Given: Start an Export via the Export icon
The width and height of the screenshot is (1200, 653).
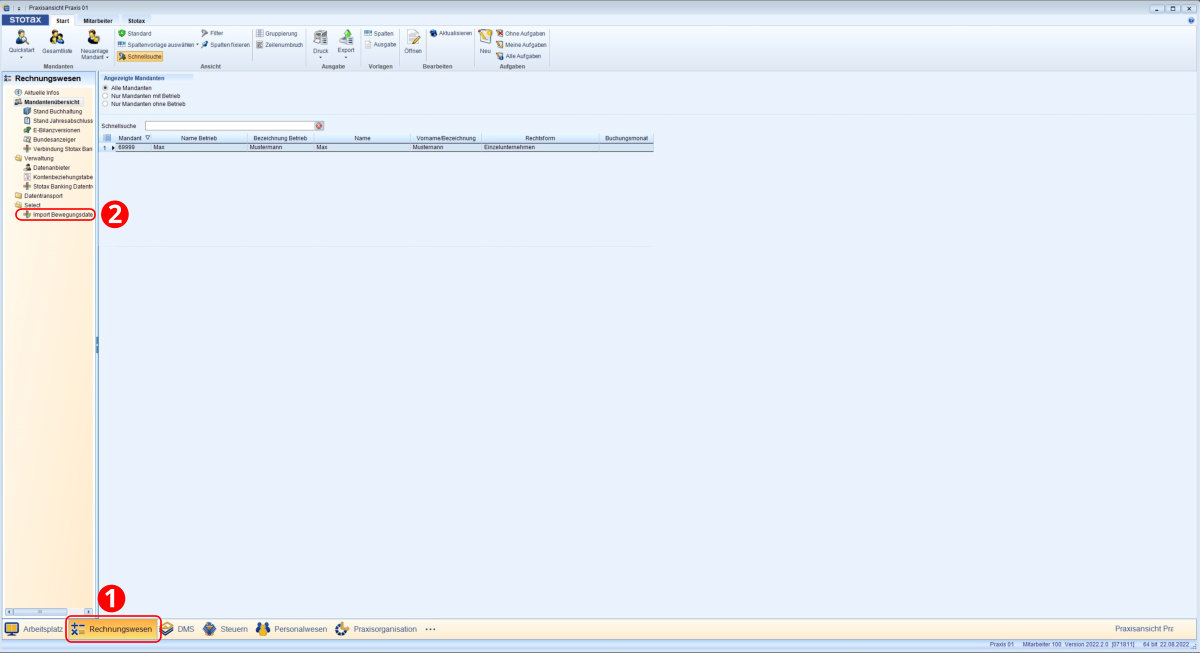Looking at the screenshot, I should pyautogui.click(x=346, y=42).
